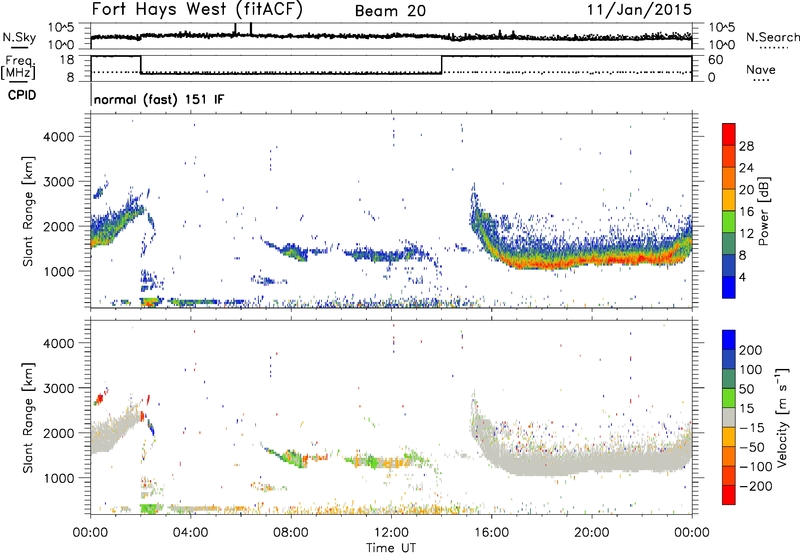The width and height of the screenshot is (800, 554).
Task: Click the 'Beam 20' label
Action: coord(390,11)
